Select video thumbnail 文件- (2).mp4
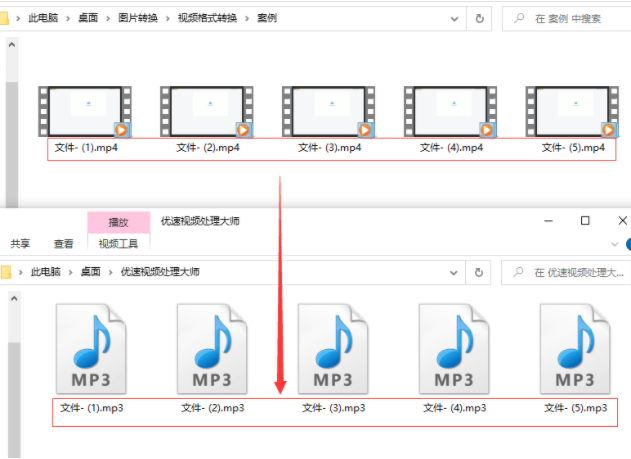 pos(207,111)
